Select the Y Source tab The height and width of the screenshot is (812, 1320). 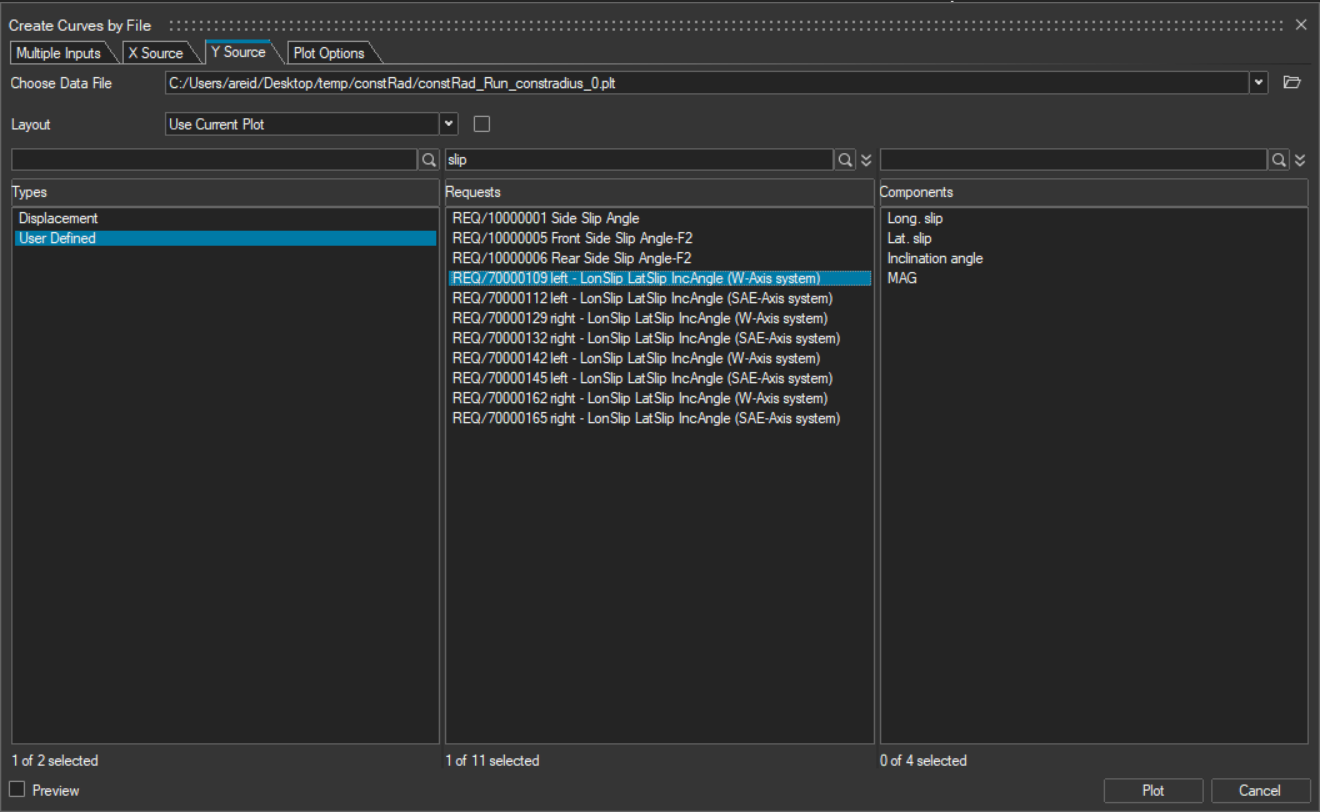pos(238,52)
